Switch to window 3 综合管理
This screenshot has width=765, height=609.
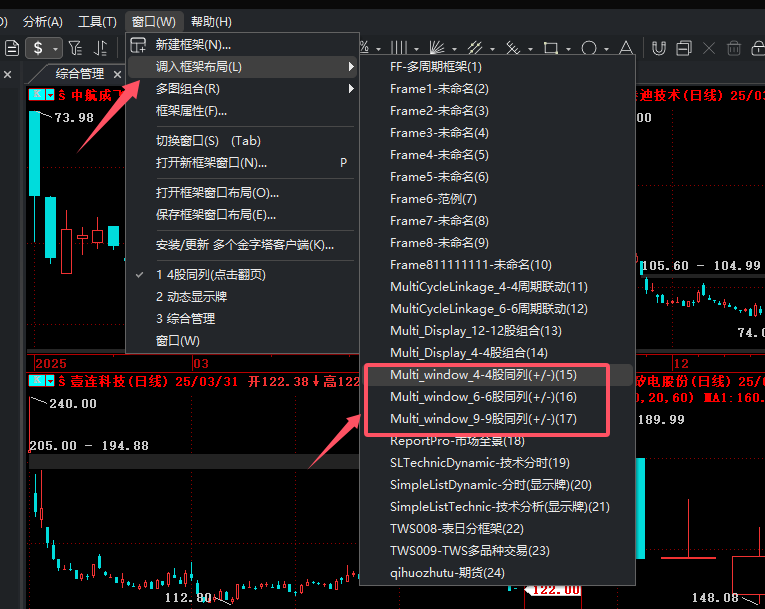coord(242,319)
